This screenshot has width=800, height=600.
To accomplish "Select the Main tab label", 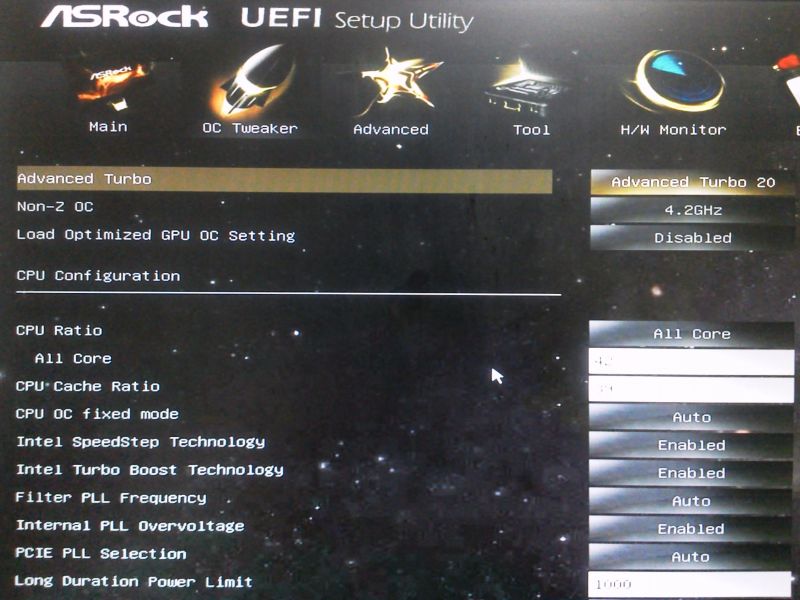I will pyautogui.click(x=108, y=127).
